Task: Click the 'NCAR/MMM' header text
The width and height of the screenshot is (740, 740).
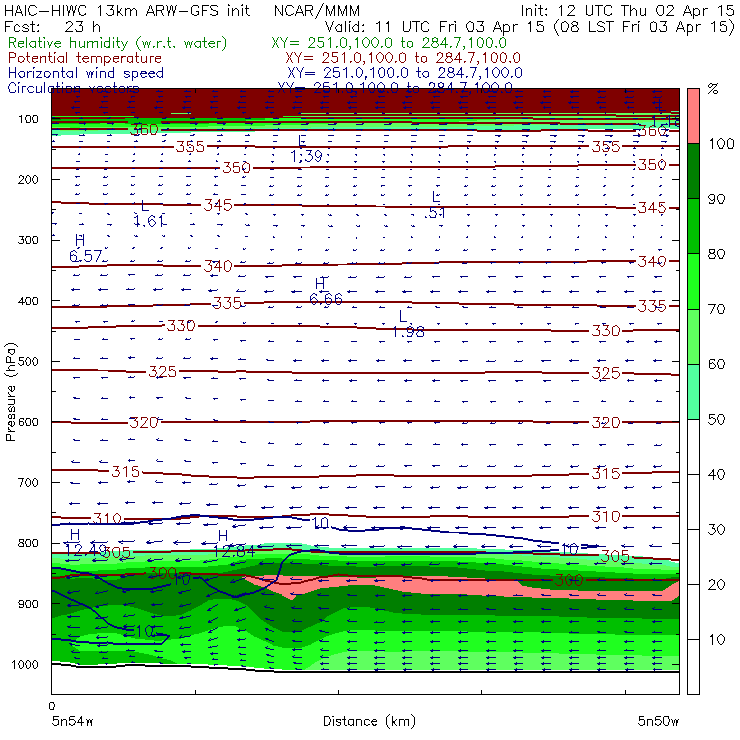Action: click(317, 11)
